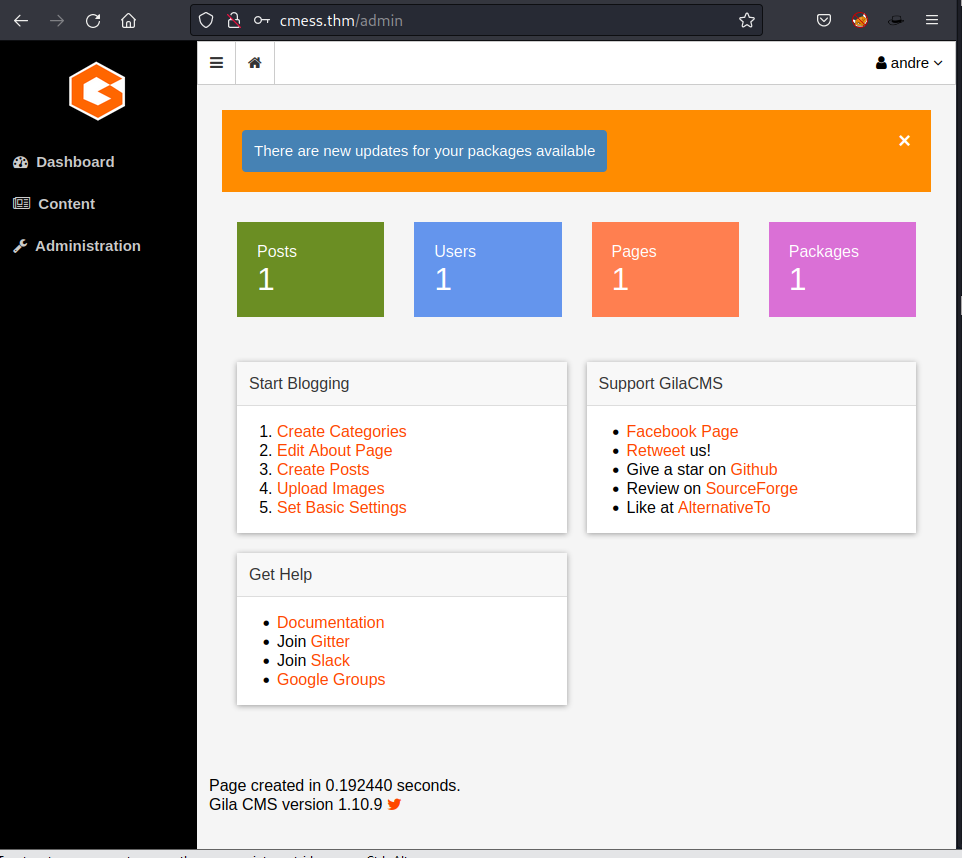Dismiss the orange updates alert
Viewport: 962px width, 858px height.
click(904, 141)
